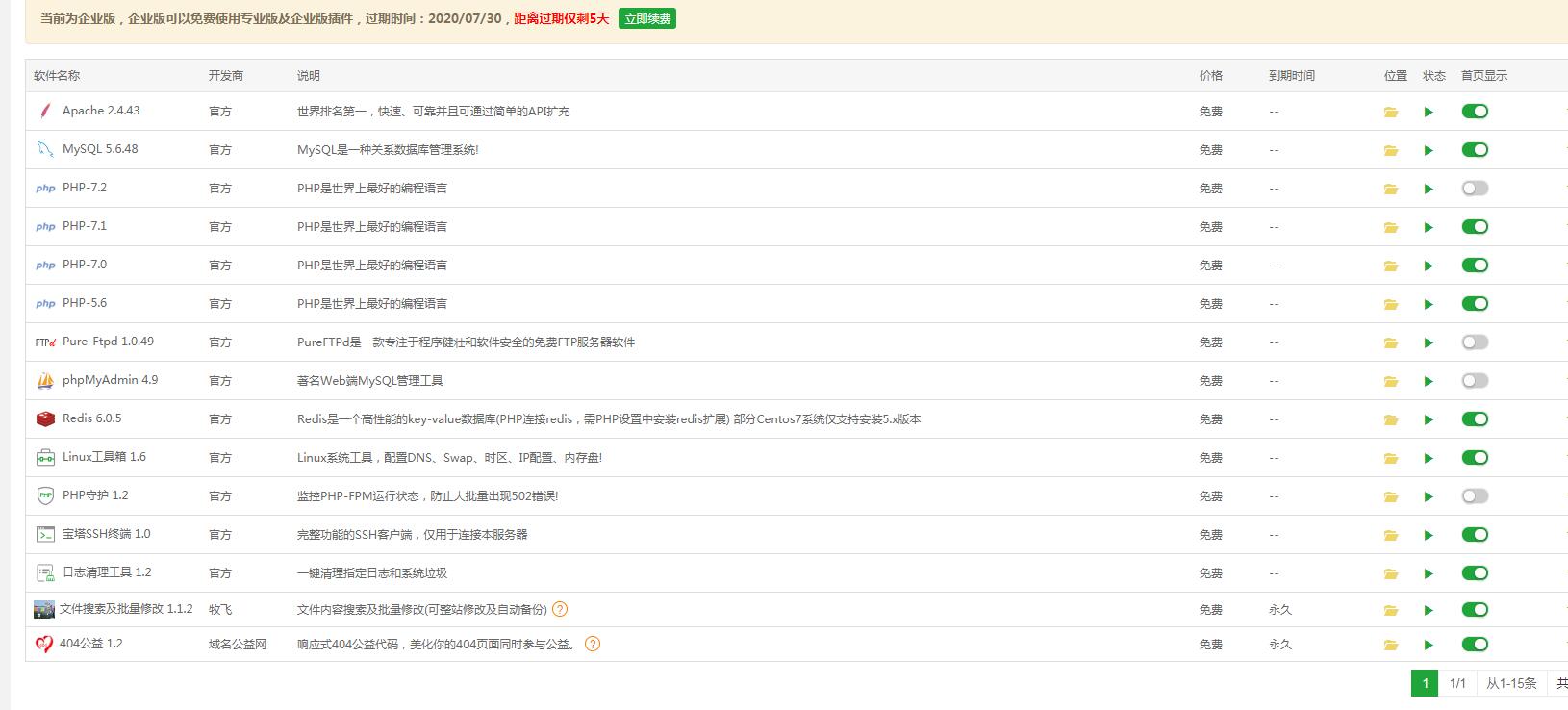Open folder location for Linux工具箱 1.6
Viewport: 1568px width, 710px height.
[x=1390, y=458]
